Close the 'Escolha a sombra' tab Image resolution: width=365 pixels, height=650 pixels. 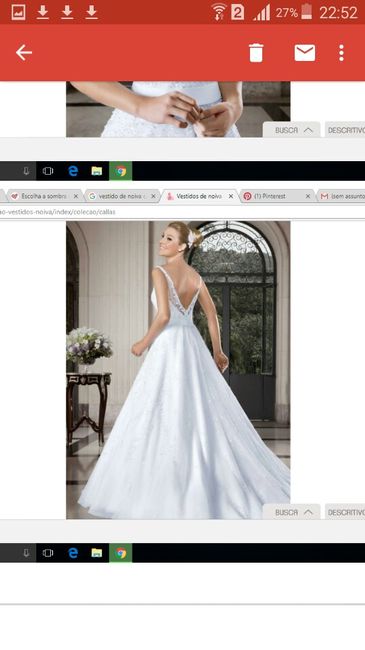(75, 196)
